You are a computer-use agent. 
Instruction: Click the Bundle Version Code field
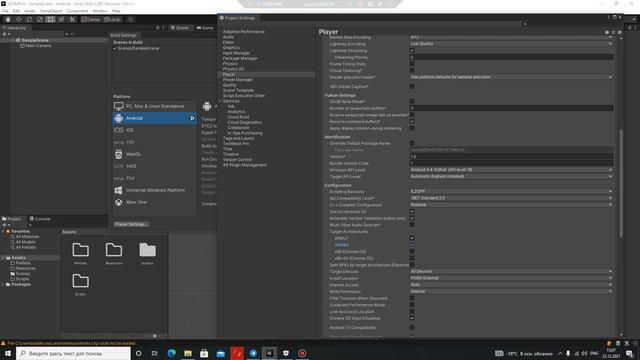point(511,163)
